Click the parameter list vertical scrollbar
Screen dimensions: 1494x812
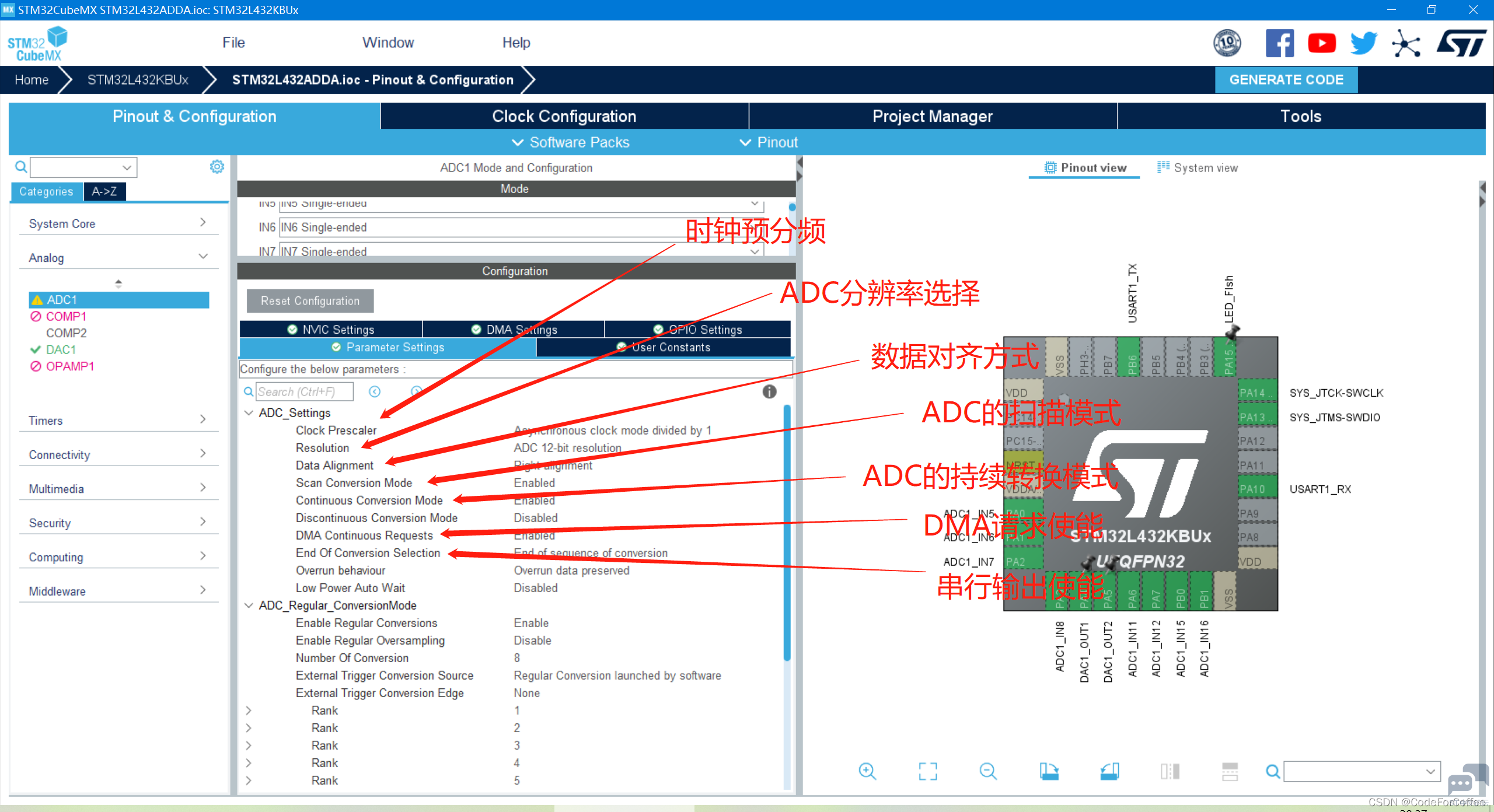(x=787, y=533)
